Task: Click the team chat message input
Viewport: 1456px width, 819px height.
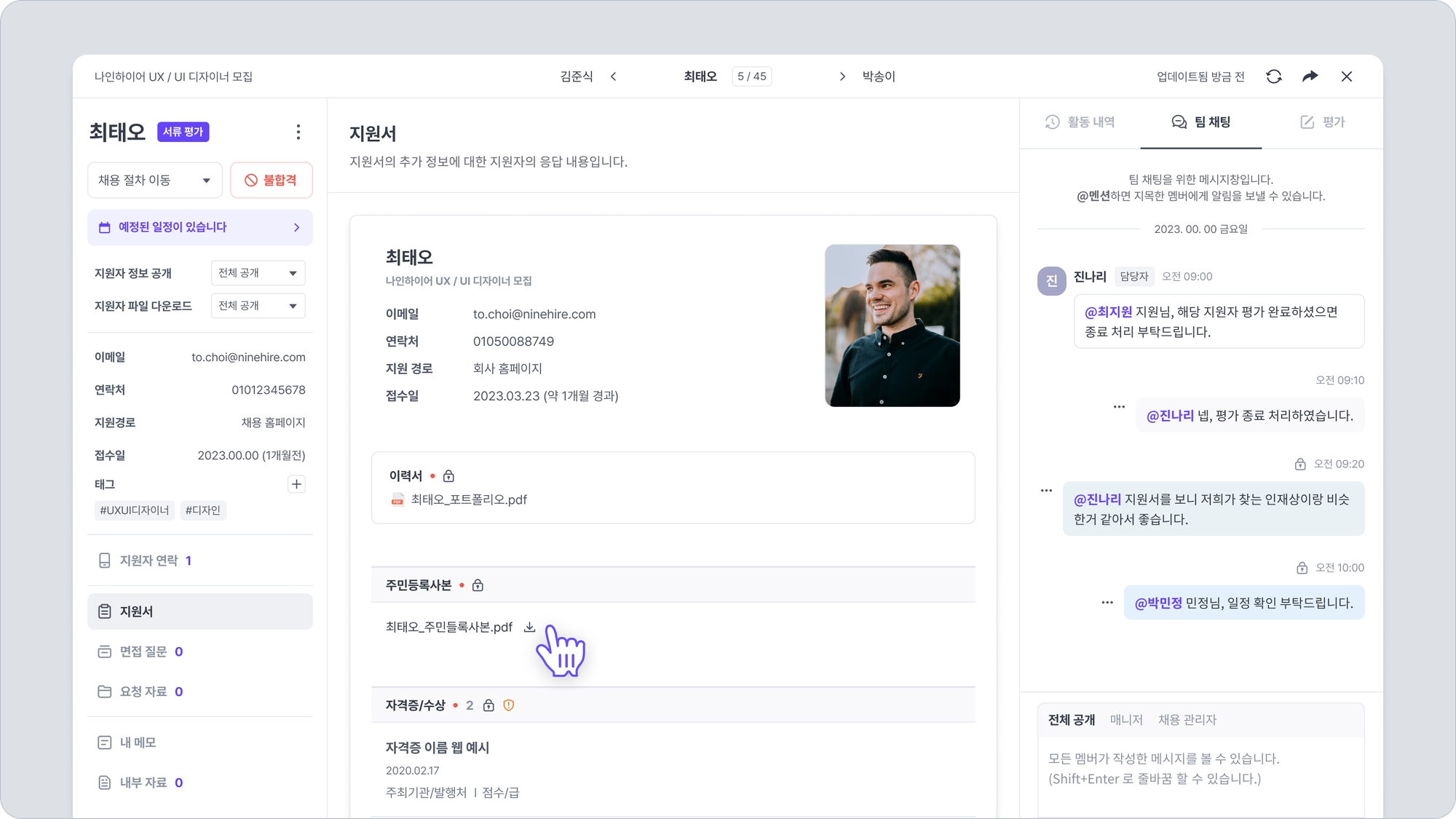Action: point(1200,775)
